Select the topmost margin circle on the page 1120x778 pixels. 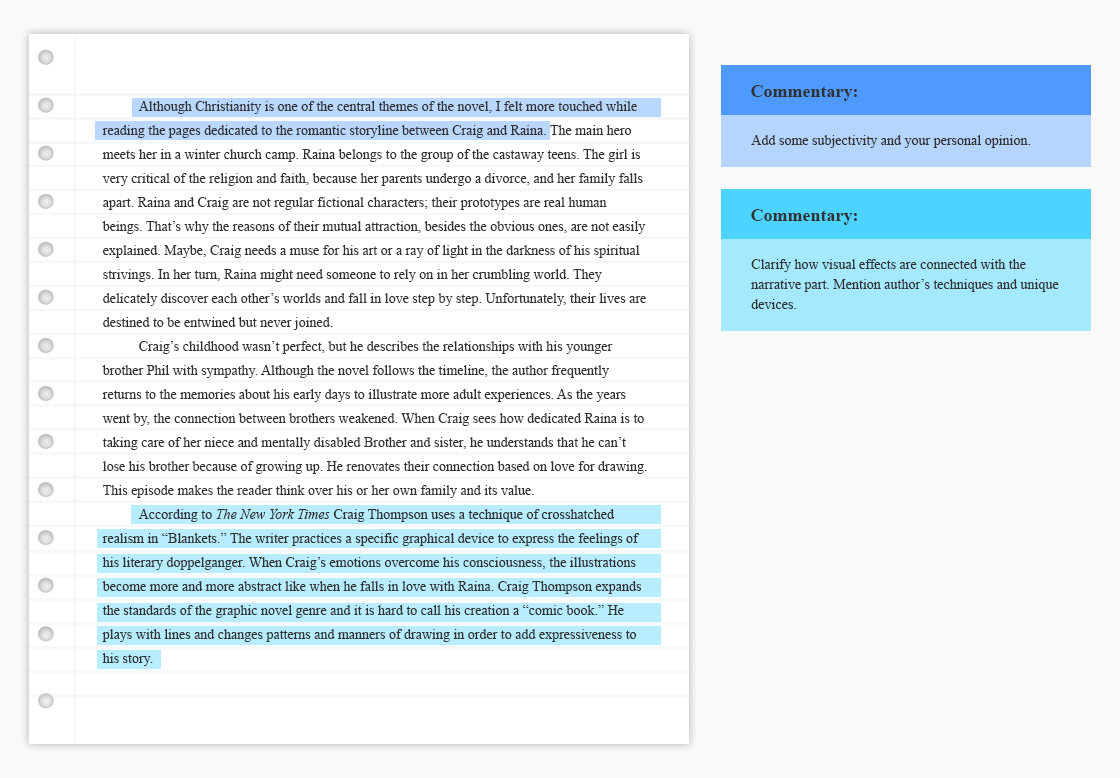[x=45, y=58]
